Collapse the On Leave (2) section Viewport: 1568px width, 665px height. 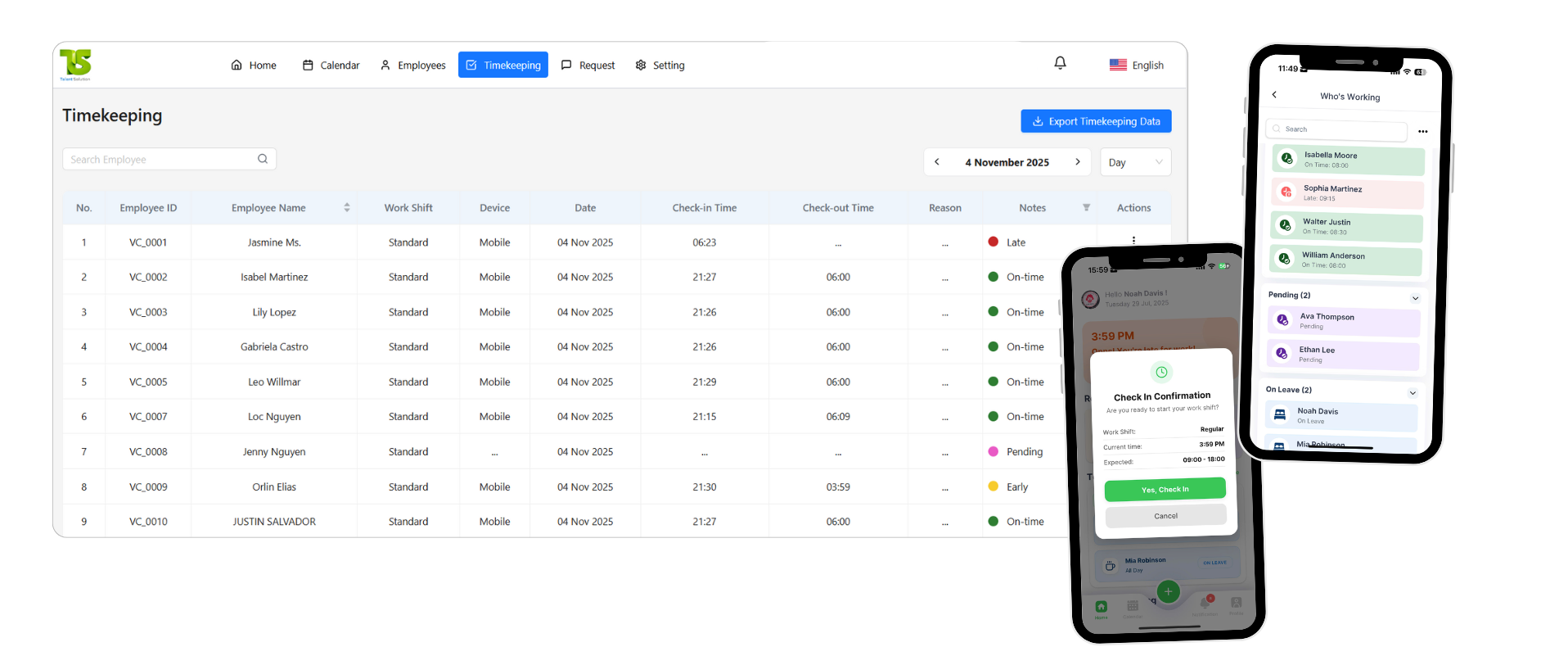1413,393
